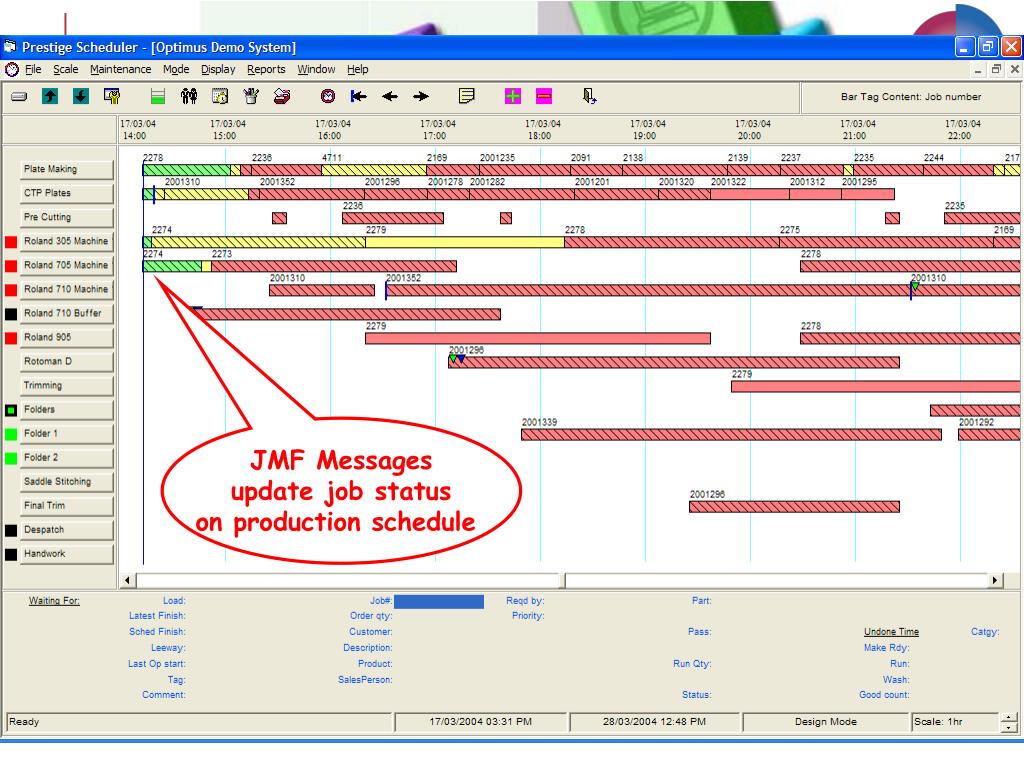Open the Reports menu
The image size is (1024, 768).
(x=266, y=69)
